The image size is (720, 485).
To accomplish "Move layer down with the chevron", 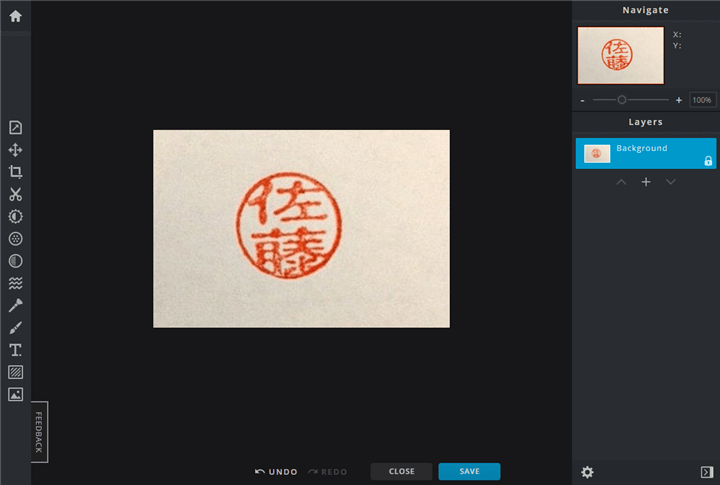I will click(670, 182).
